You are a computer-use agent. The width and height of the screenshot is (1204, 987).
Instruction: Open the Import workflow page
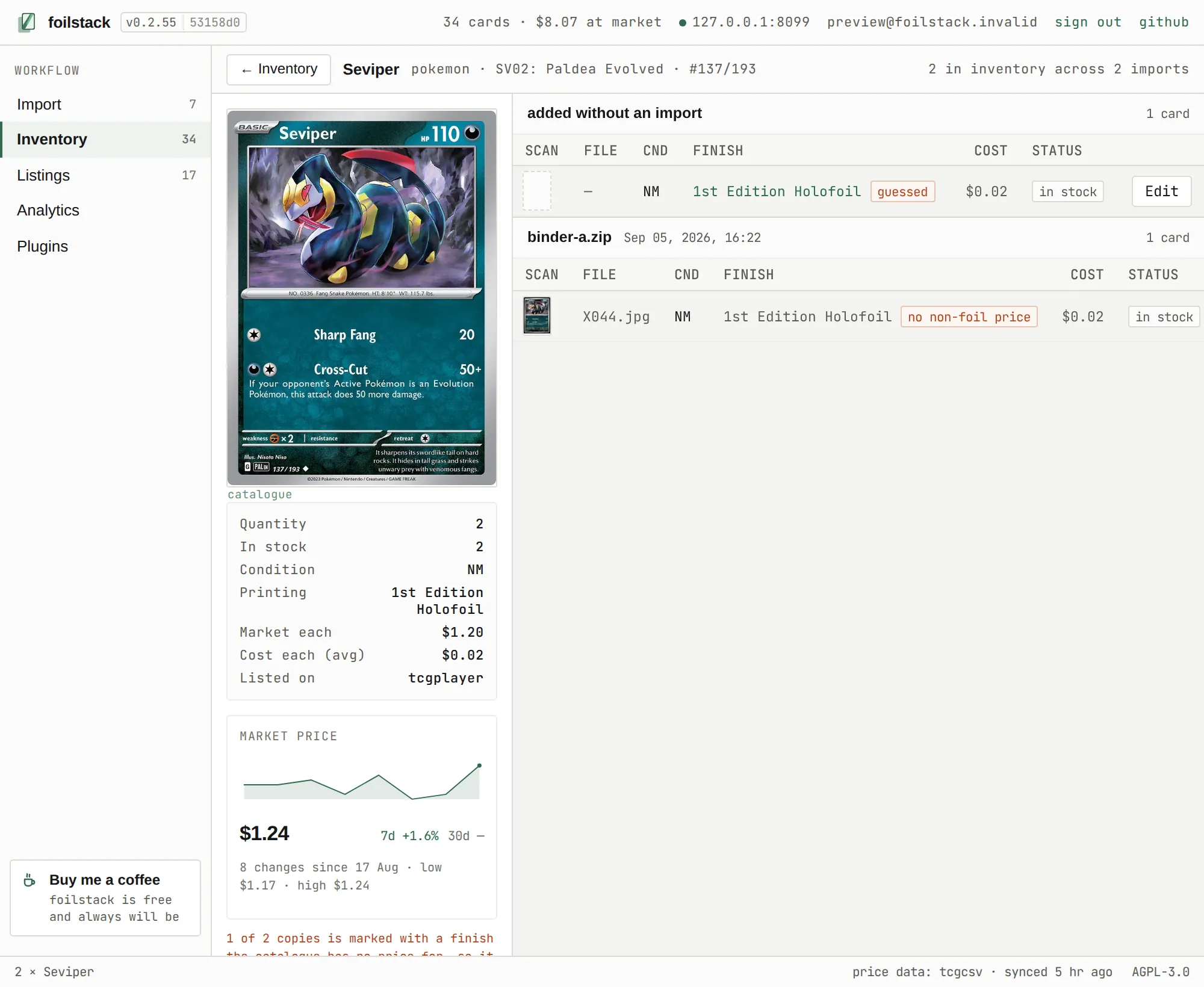click(106, 104)
